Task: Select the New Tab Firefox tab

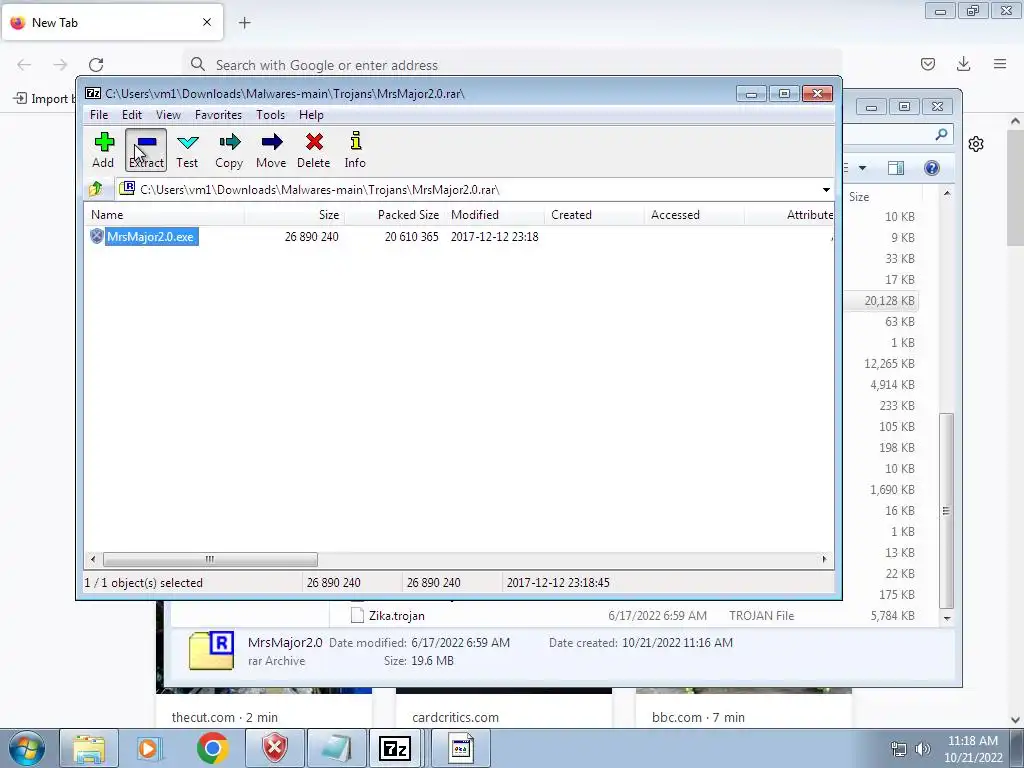Action: (113, 22)
